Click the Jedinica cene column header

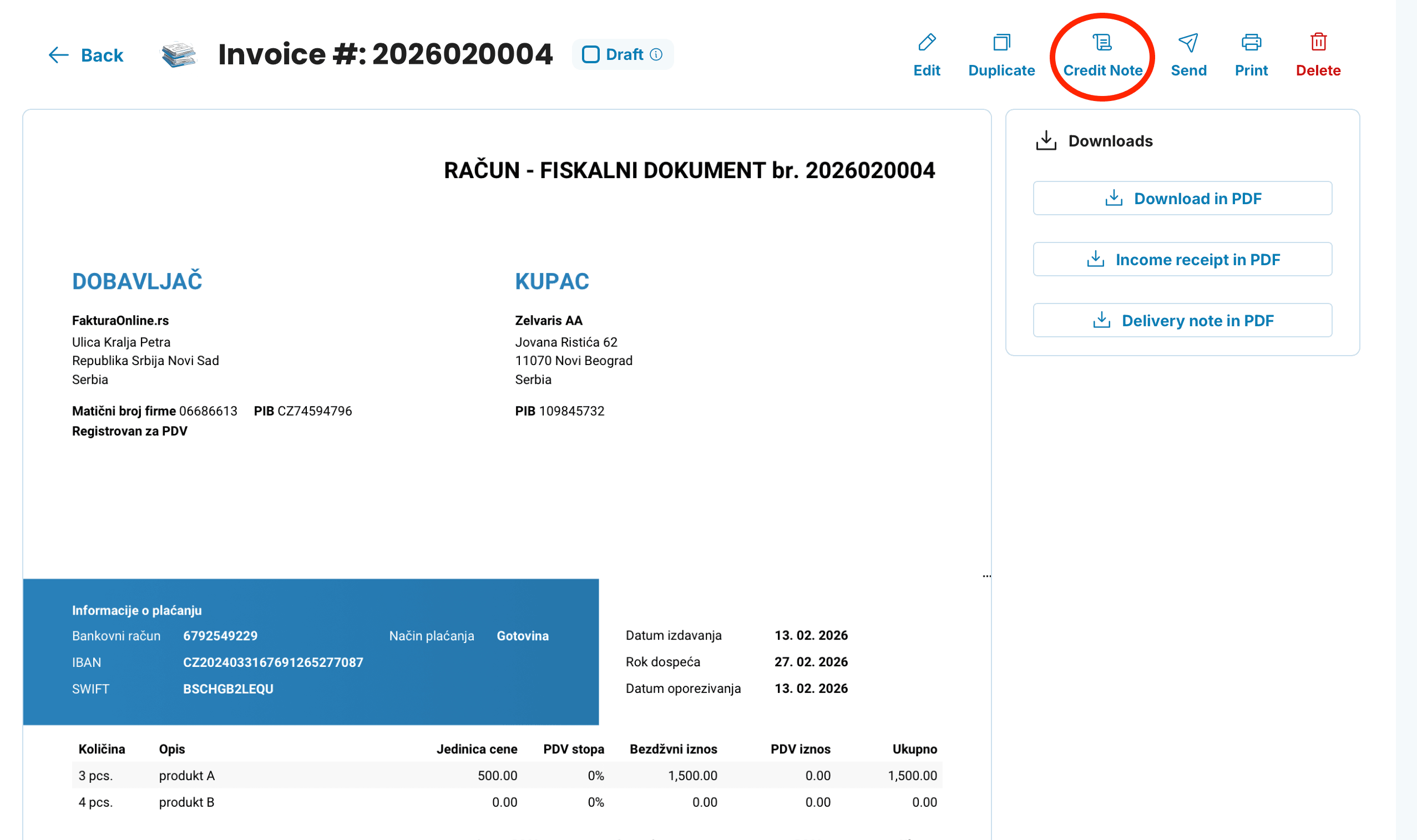[477, 749]
